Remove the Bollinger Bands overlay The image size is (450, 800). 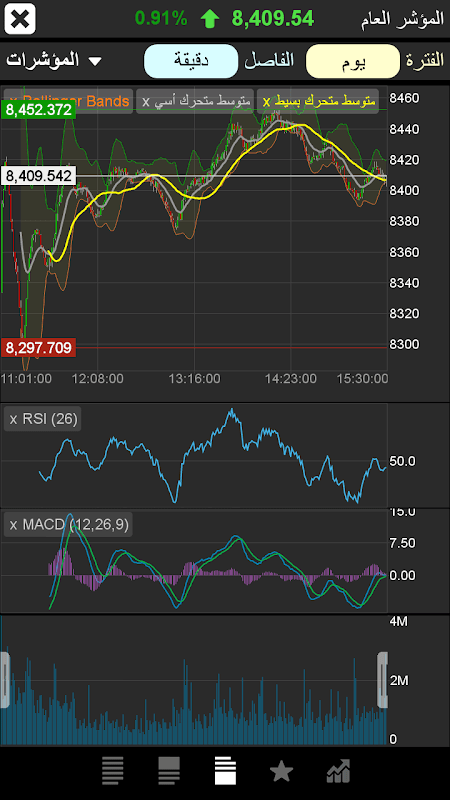[x=12, y=101]
